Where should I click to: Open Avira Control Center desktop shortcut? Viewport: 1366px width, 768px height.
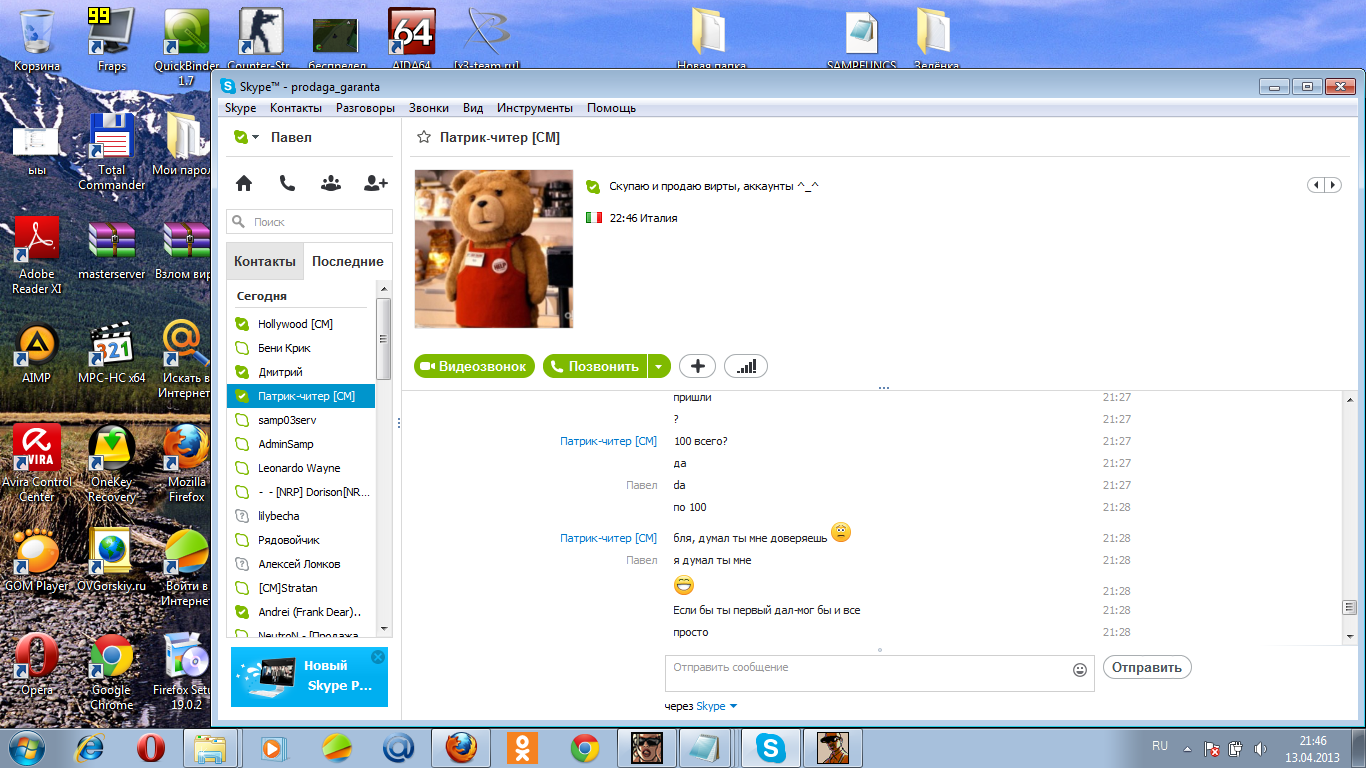tap(37, 462)
